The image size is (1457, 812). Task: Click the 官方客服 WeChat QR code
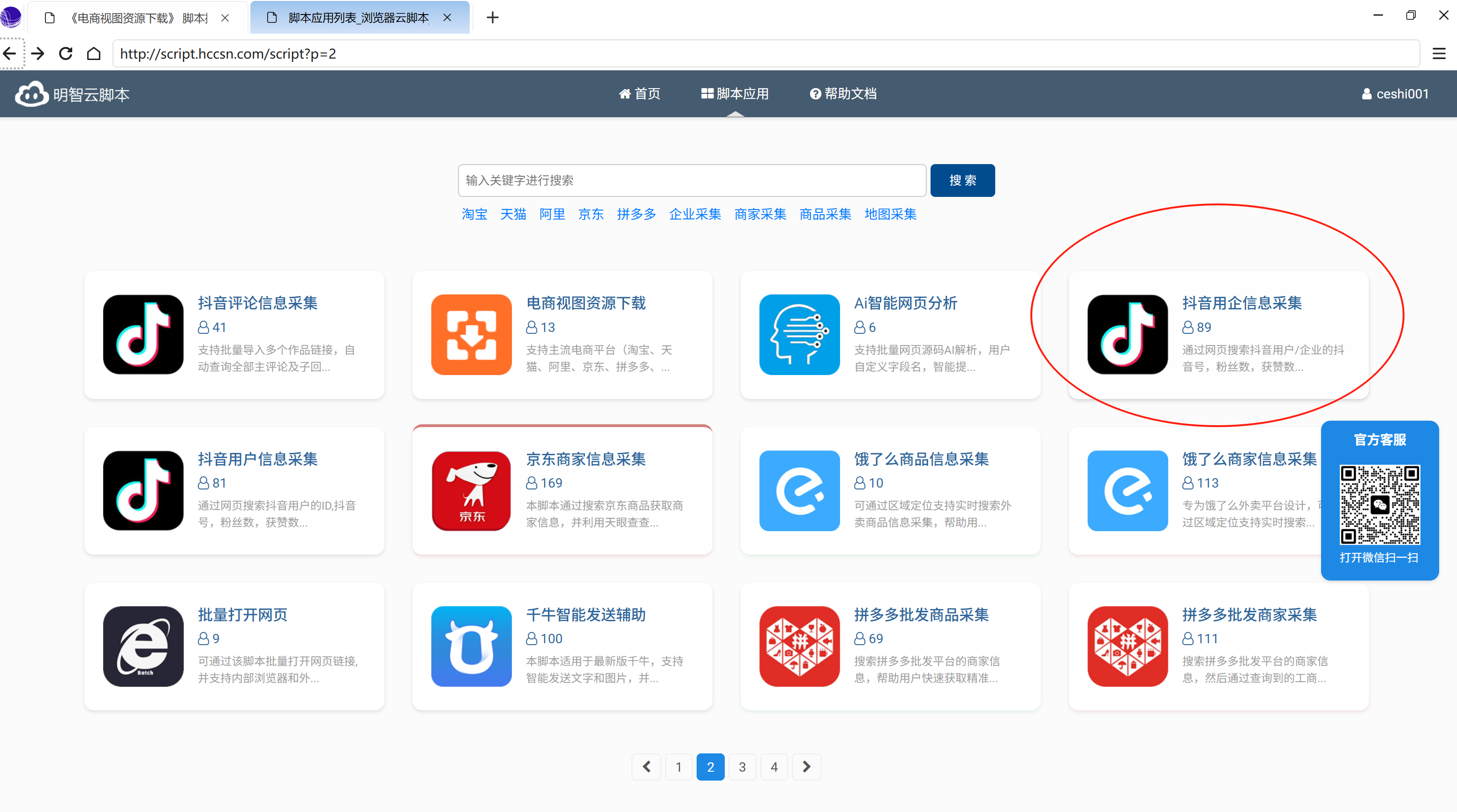pos(1380,505)
